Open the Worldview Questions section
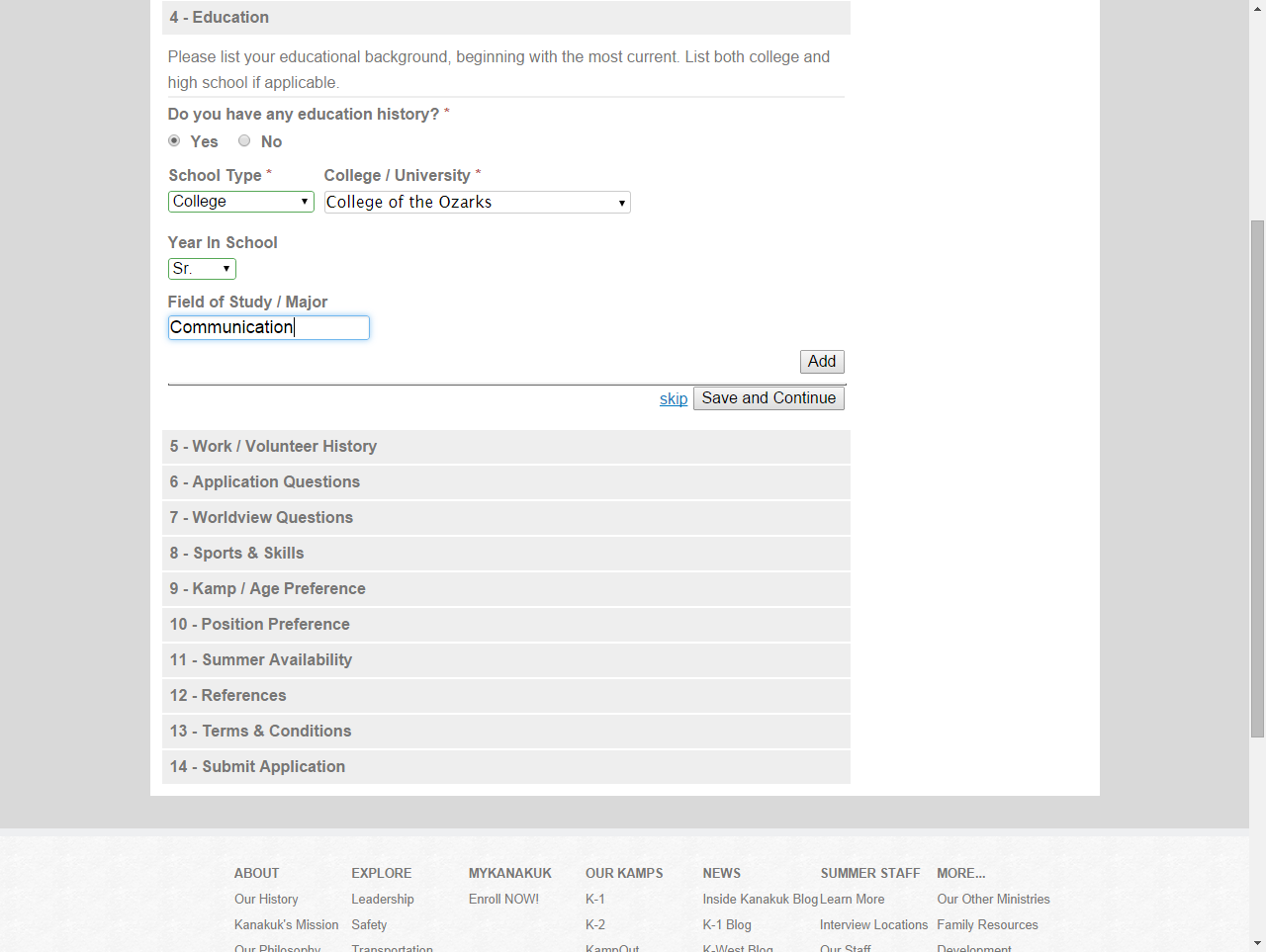 click(x=261, y=518)
